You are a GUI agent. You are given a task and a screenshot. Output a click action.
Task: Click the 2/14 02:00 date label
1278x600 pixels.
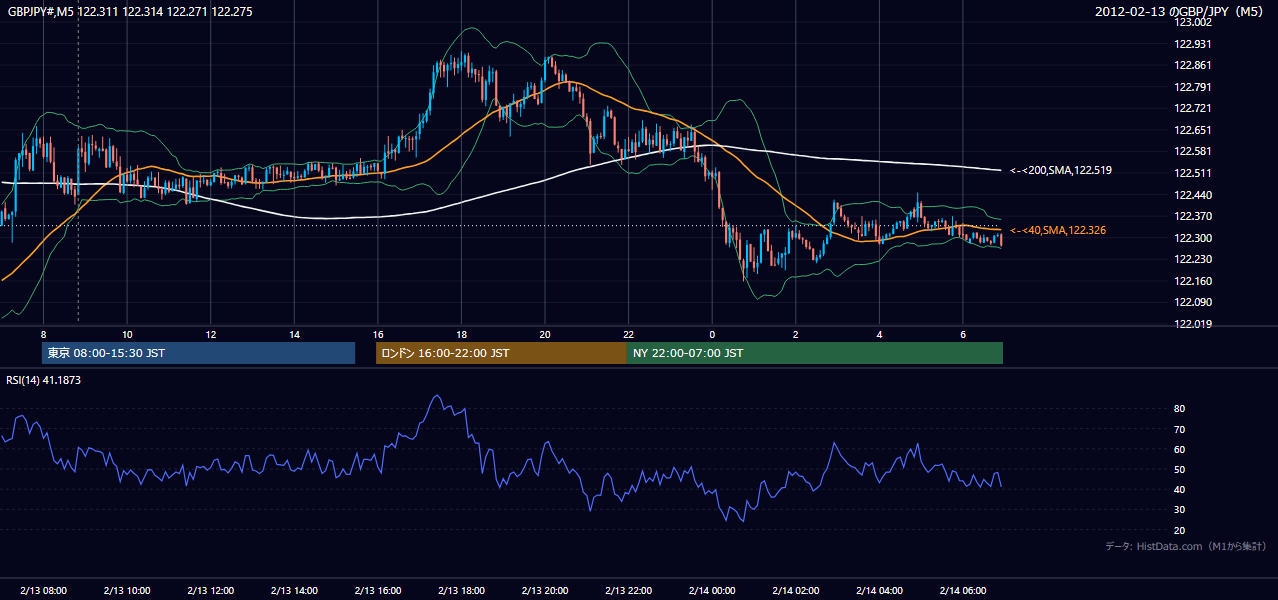[796, 590]
